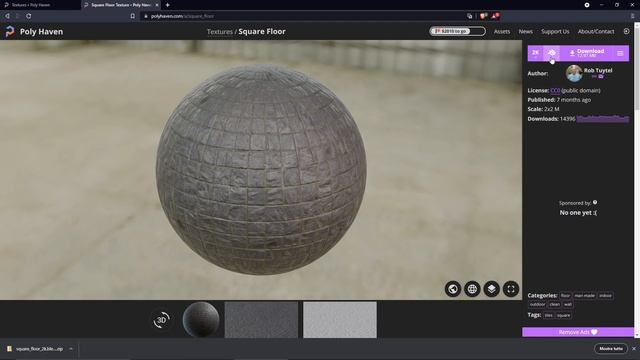This screenshot has height=360, width=640.
Task: Open the About/Contact page
Action: pos(596,31)
